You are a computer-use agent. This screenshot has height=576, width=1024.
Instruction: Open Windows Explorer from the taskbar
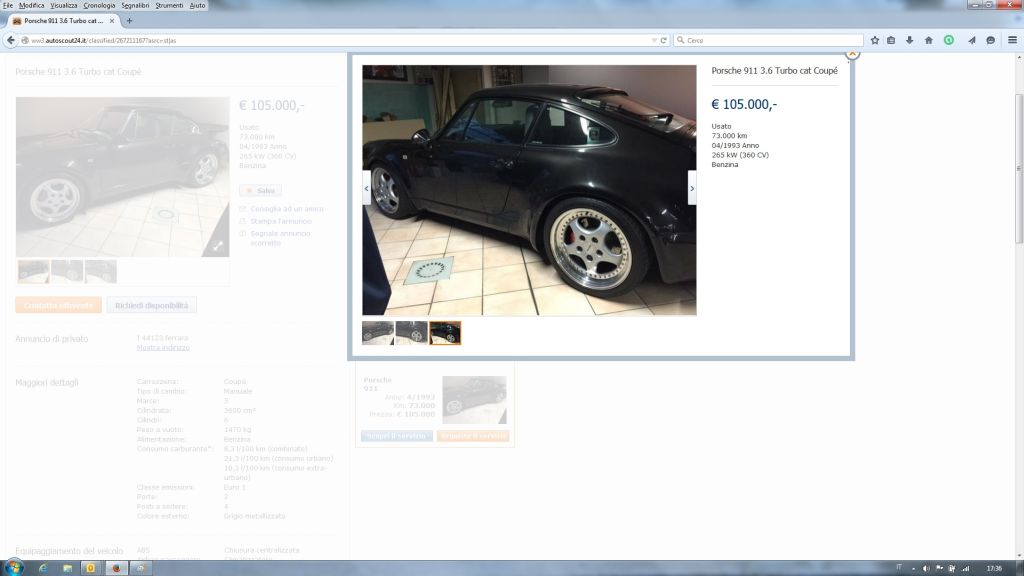pyautogui.click(x=67, y=568)
